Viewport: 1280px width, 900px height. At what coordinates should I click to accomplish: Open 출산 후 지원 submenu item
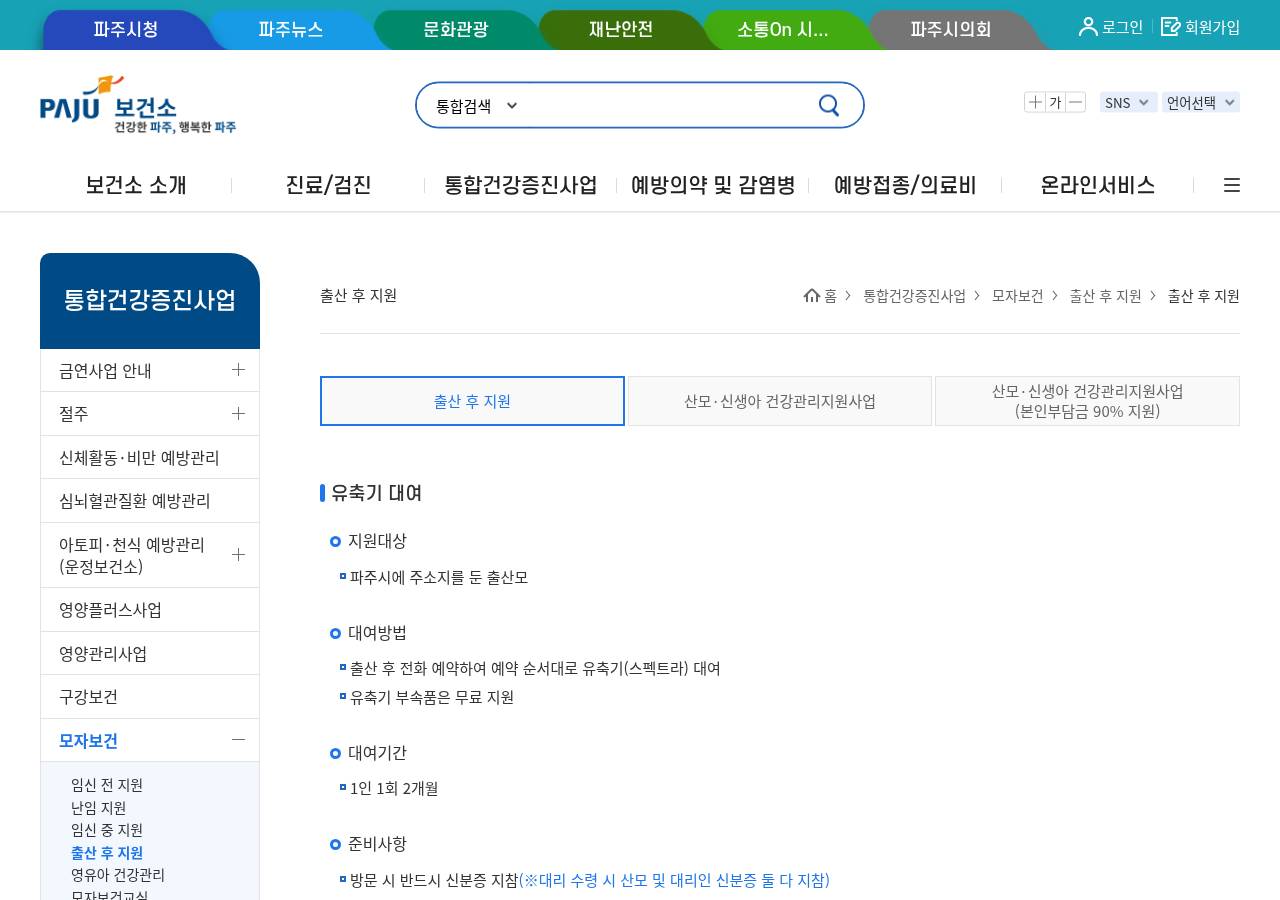pos(107,853)
